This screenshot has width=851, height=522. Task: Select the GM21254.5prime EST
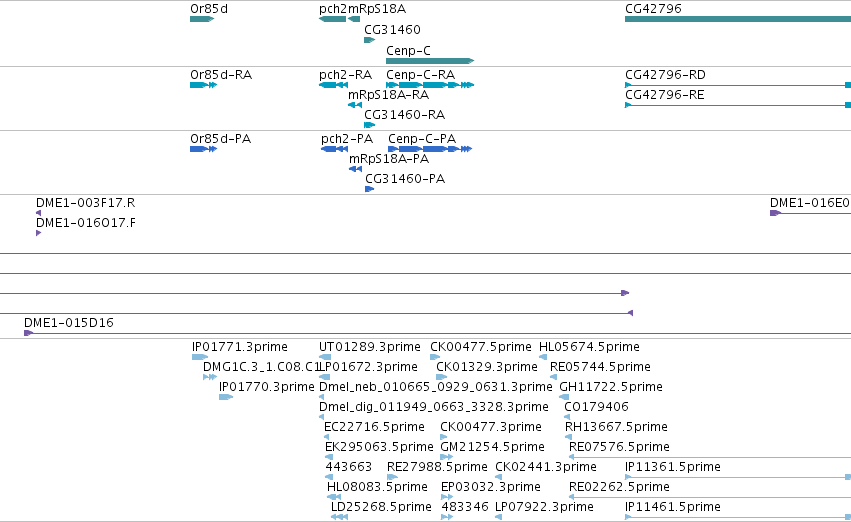(x=447, y=457)
